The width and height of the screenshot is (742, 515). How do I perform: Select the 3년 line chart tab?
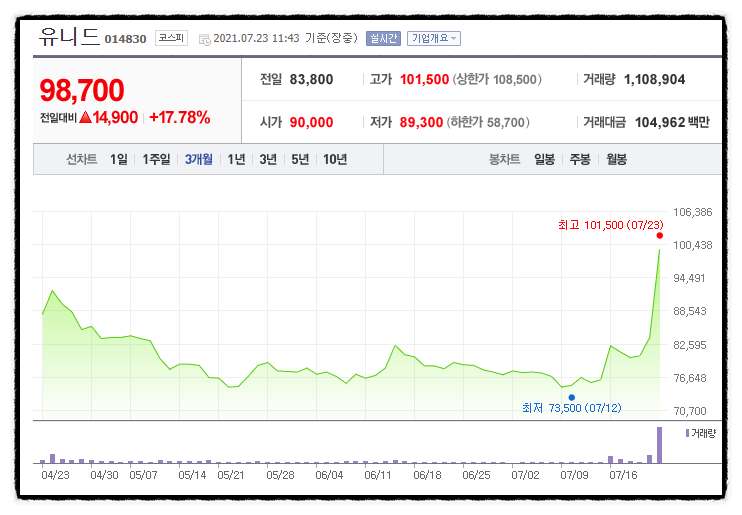coord(268,160)
